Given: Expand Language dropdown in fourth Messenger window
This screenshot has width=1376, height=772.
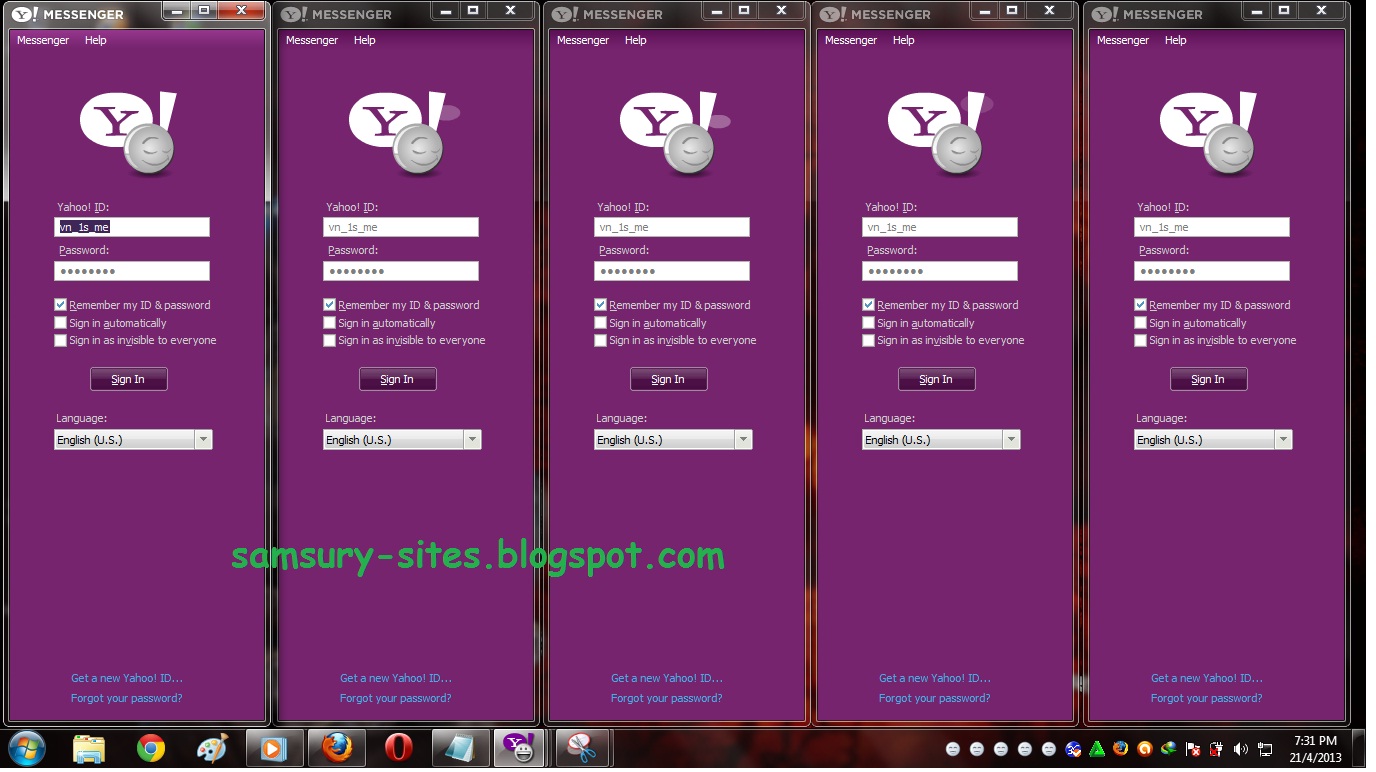Looking at the screenshot, I should (1011, 440).
